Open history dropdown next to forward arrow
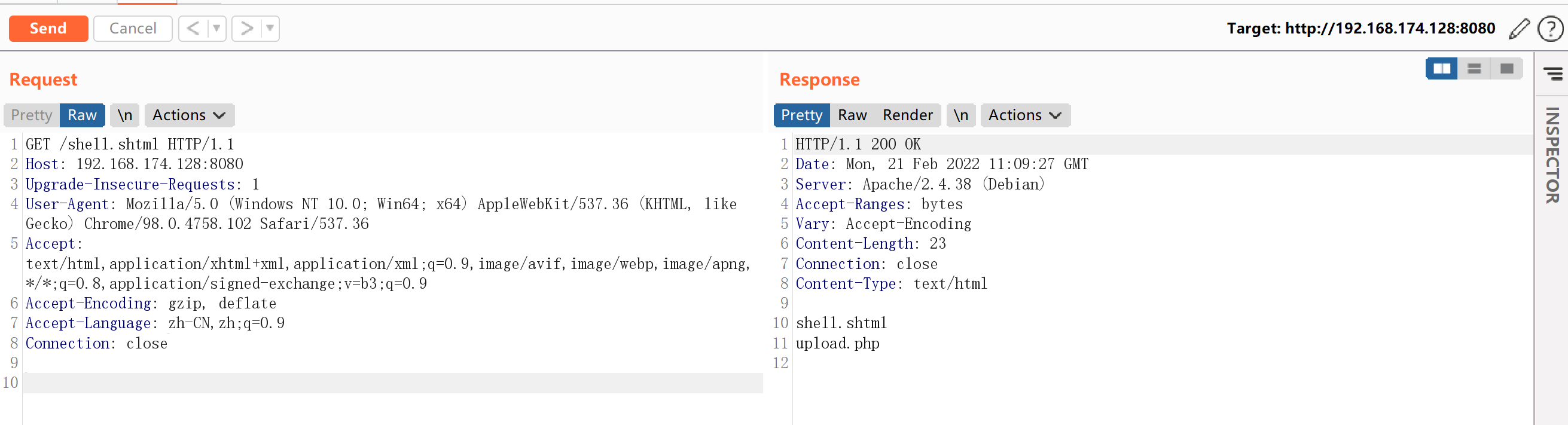The height and width of the screenshot is (425, 1568). [x=270, y=29]
